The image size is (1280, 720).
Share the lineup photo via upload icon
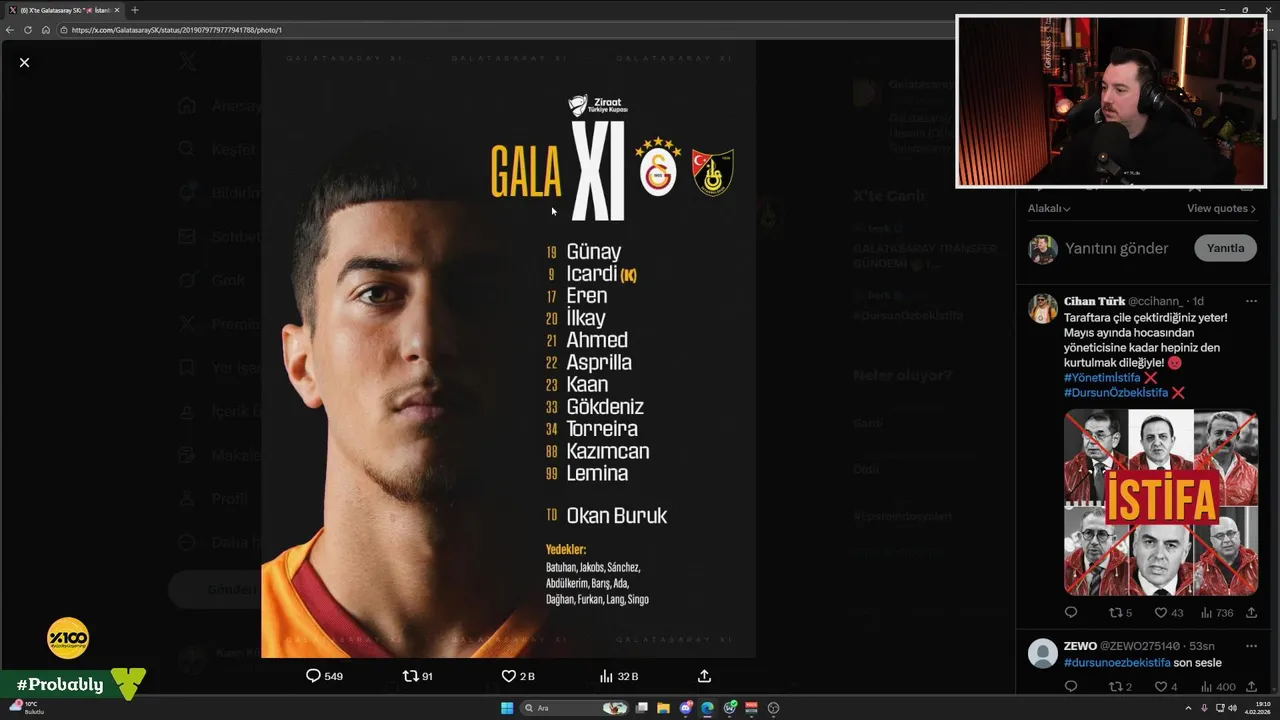pos(704,676)
